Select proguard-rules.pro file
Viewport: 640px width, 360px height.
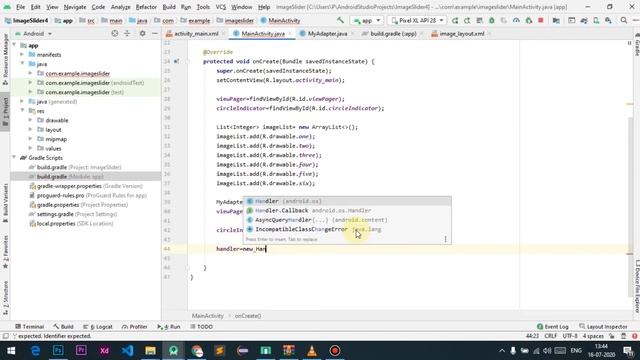[x=88, y=196]
